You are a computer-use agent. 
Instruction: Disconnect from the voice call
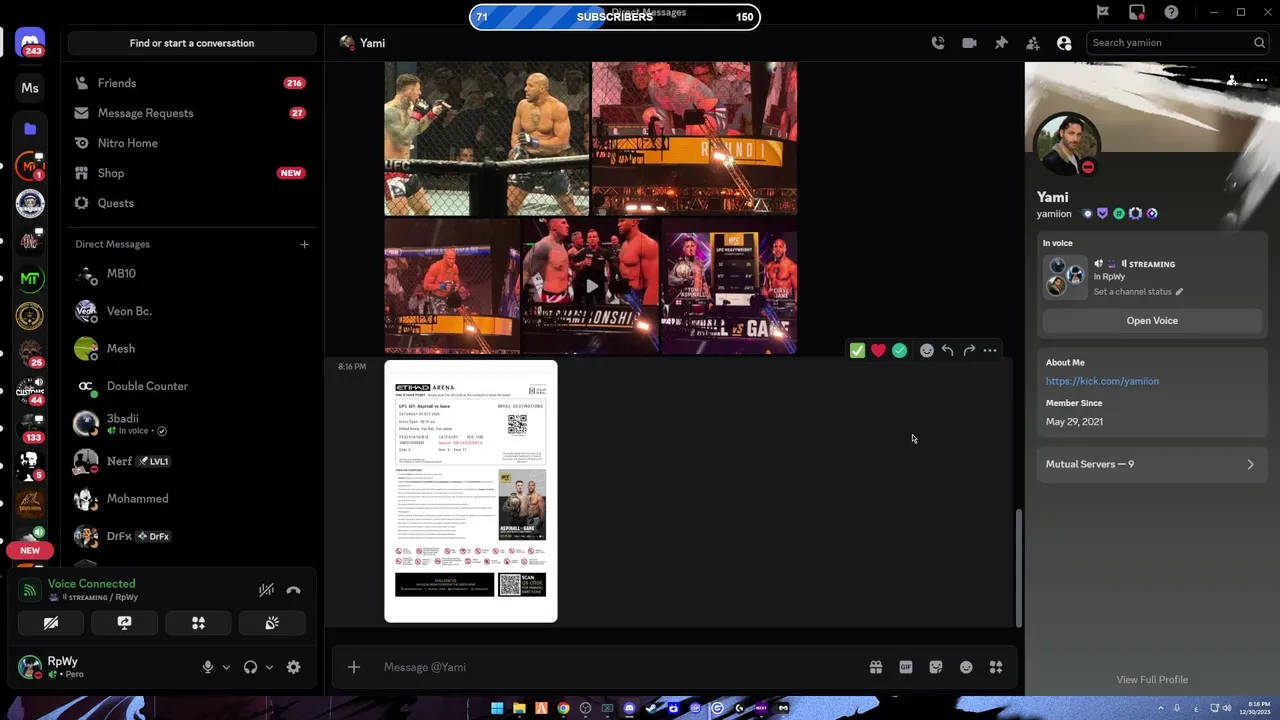click(x=293, y=590)
